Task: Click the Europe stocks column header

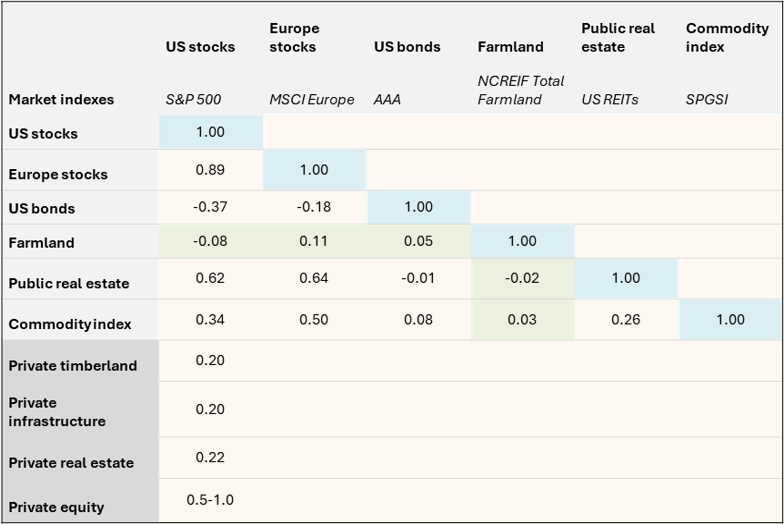Action: (294, 37)
